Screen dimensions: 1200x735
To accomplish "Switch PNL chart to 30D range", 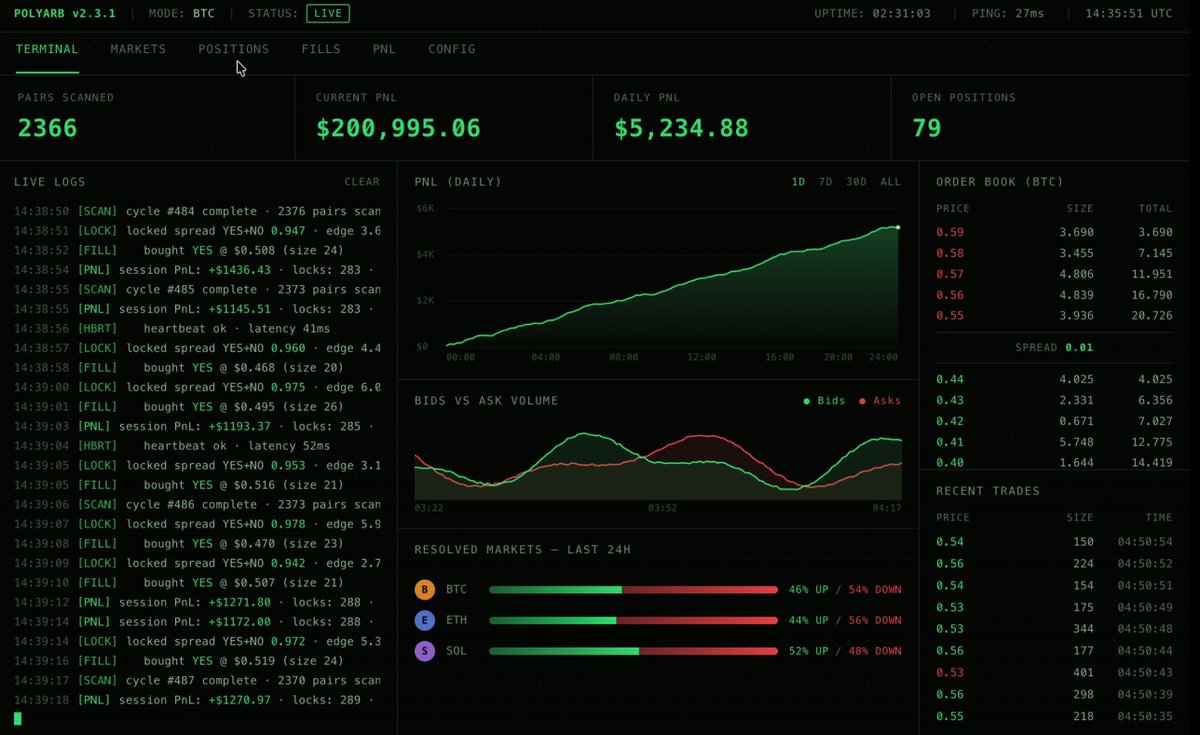I will [x=856, y=182].
